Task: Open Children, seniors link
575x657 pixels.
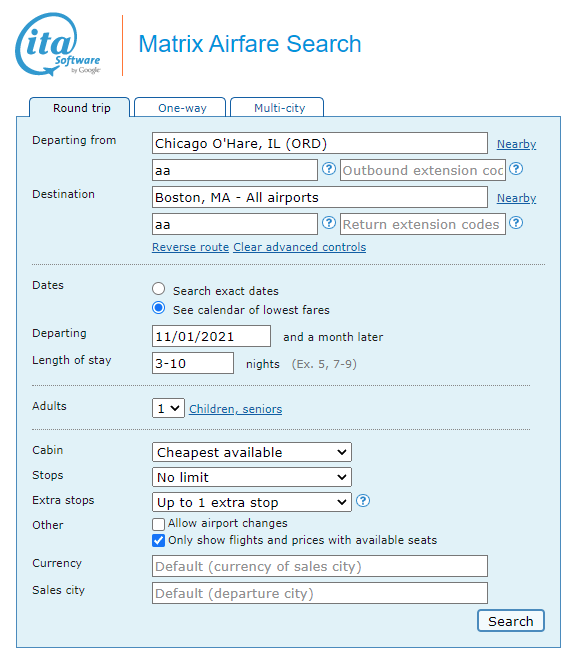Action: (236, 409)
